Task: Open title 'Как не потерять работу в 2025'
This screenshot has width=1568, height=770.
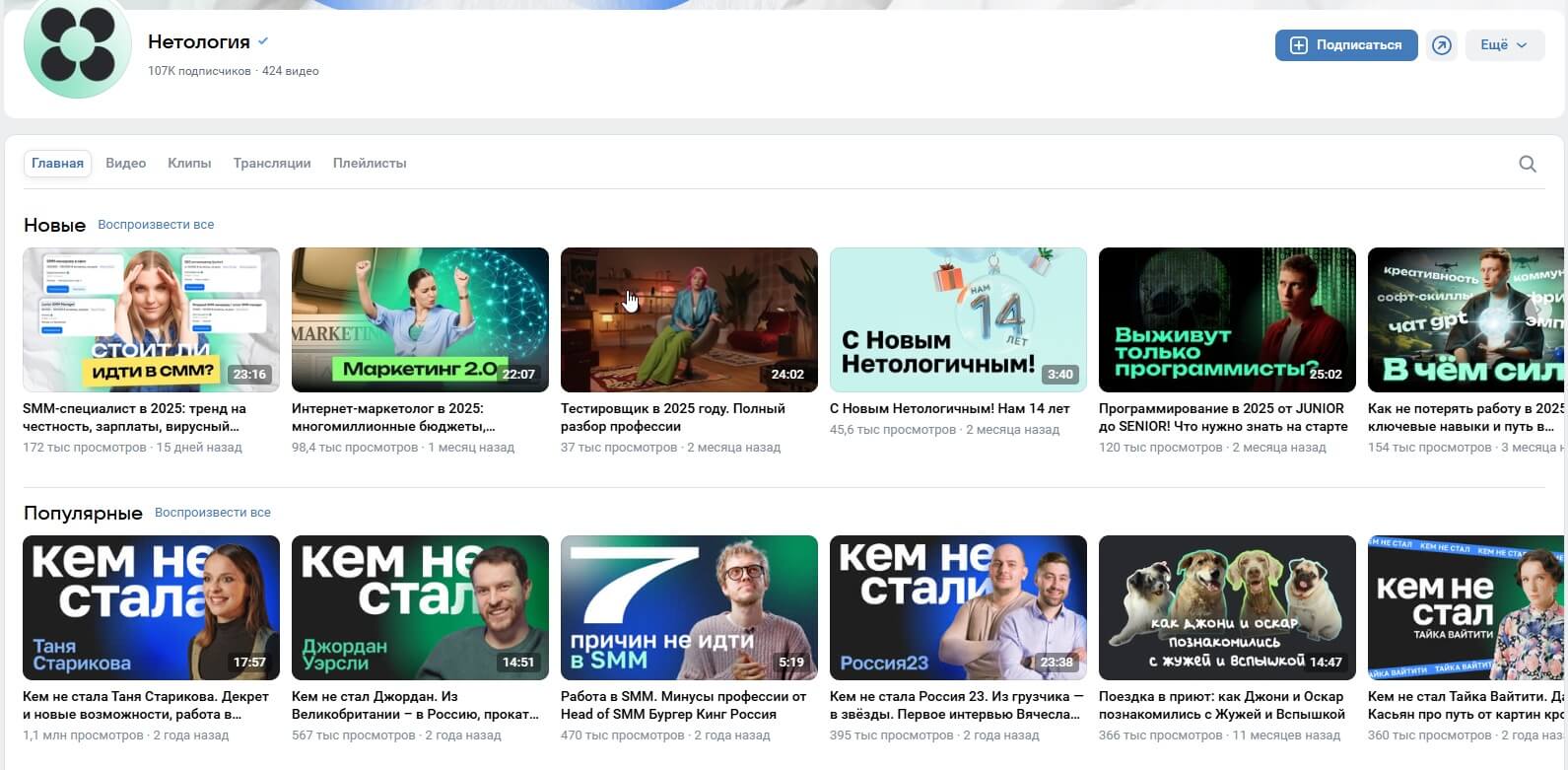Action: [x=1466, y=418]
